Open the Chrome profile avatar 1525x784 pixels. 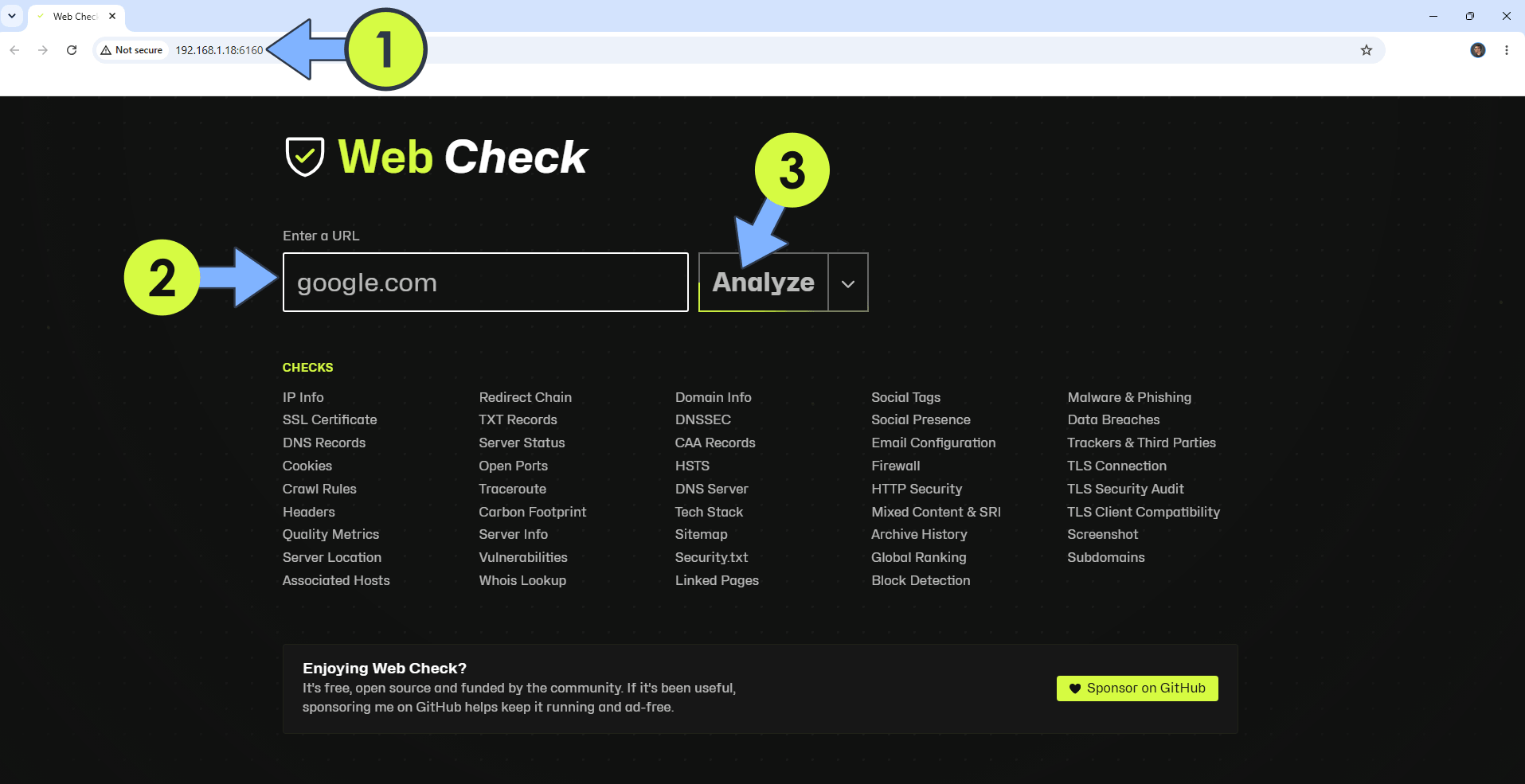pos(1478,50)
